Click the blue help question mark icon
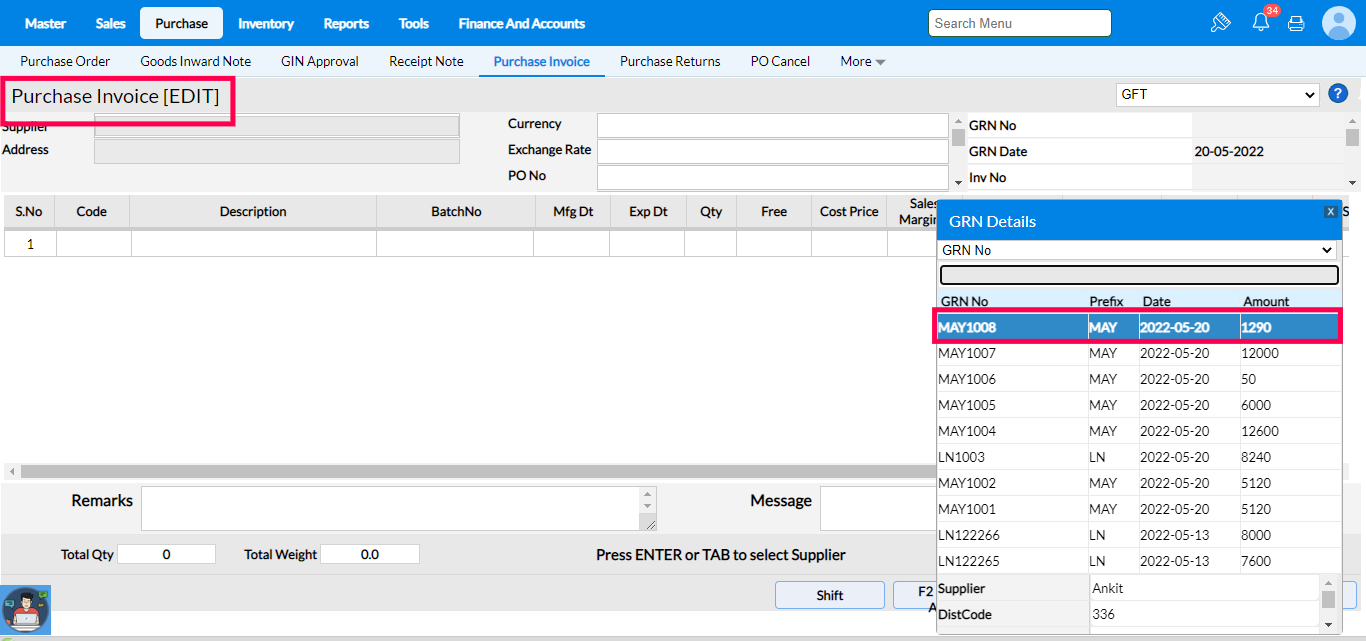 click(x=1338, y=94)
